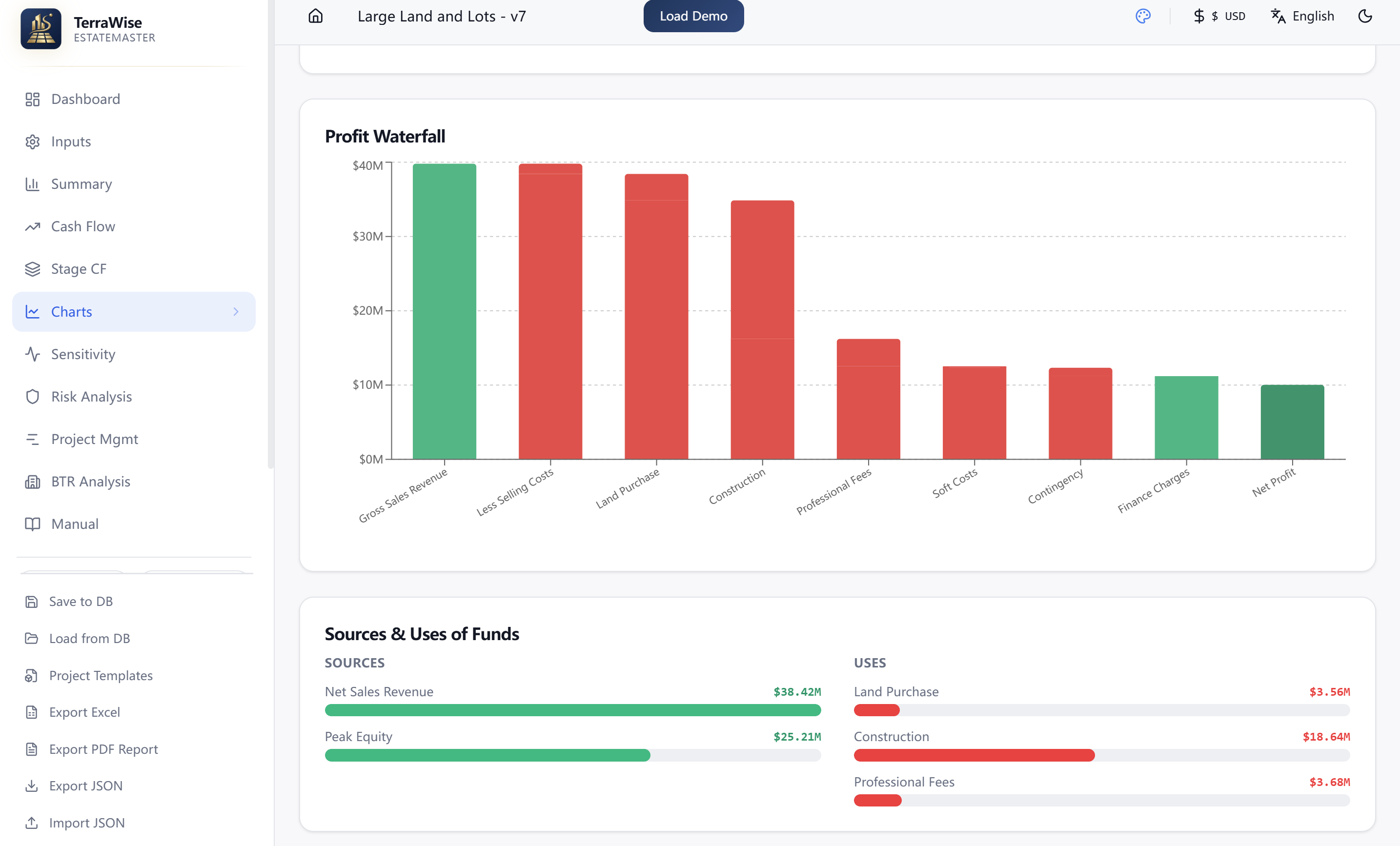Click the Sensitivity pulse icon

[x=32, y=354]
